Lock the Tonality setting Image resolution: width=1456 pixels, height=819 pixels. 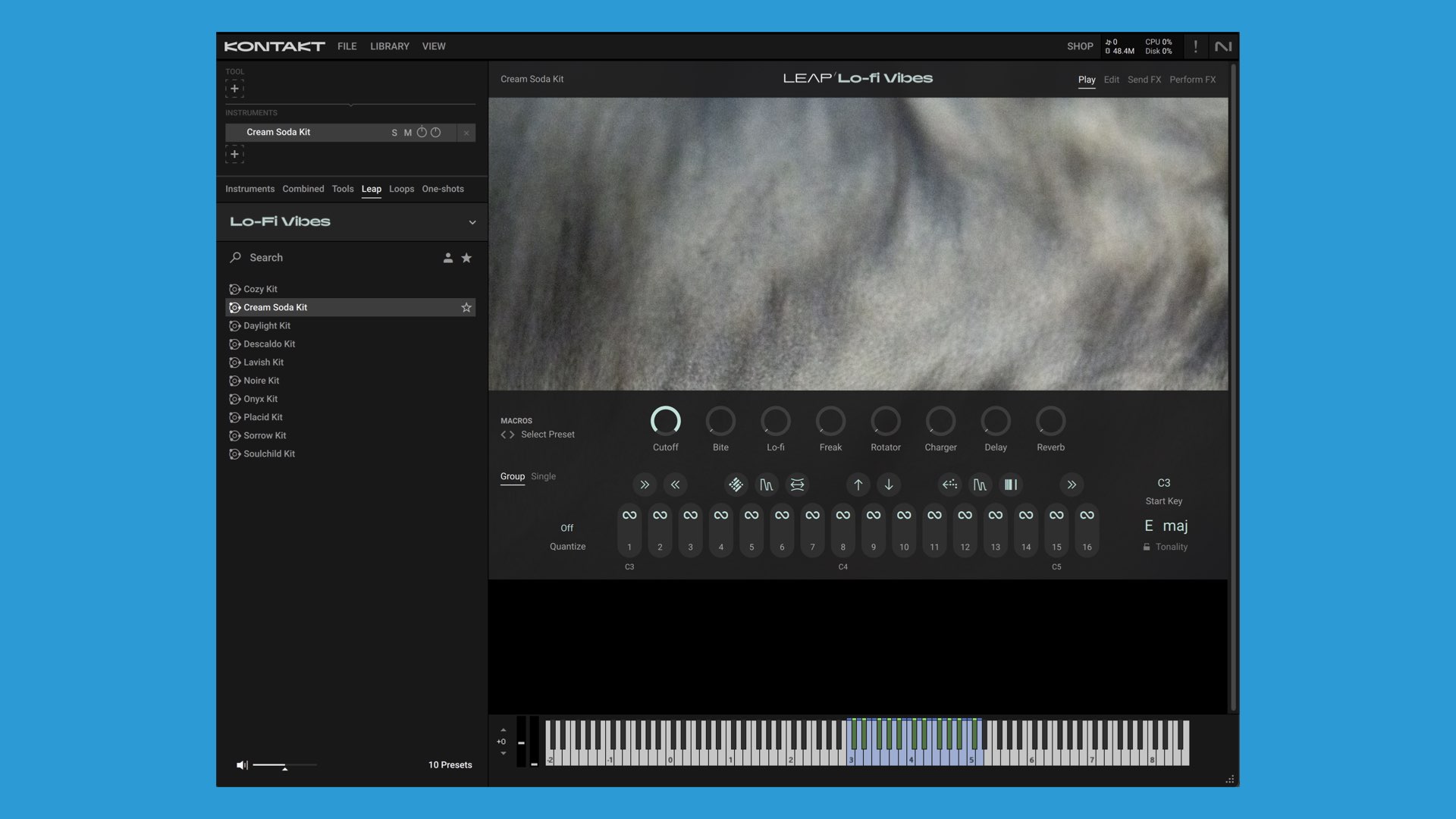tap(1147, 547)
